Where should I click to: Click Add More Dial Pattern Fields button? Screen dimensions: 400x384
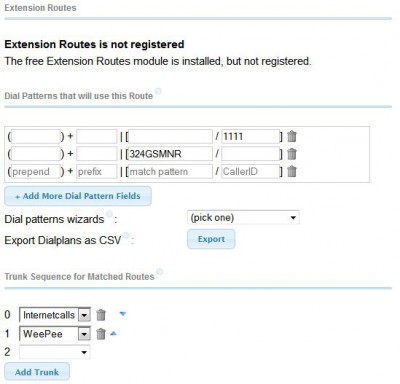click(x=78, y=196)
